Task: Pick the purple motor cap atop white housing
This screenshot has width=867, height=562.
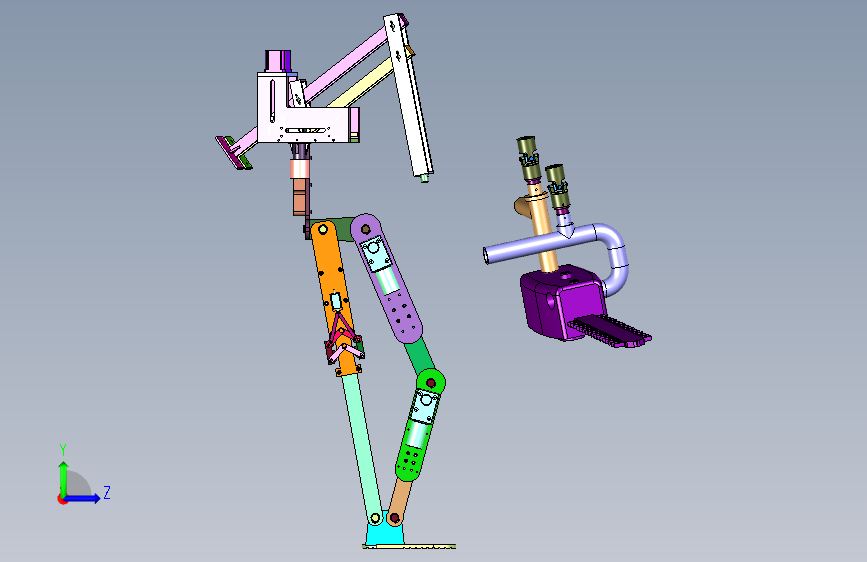Action: pyautogui.click(x=278, y=61)
